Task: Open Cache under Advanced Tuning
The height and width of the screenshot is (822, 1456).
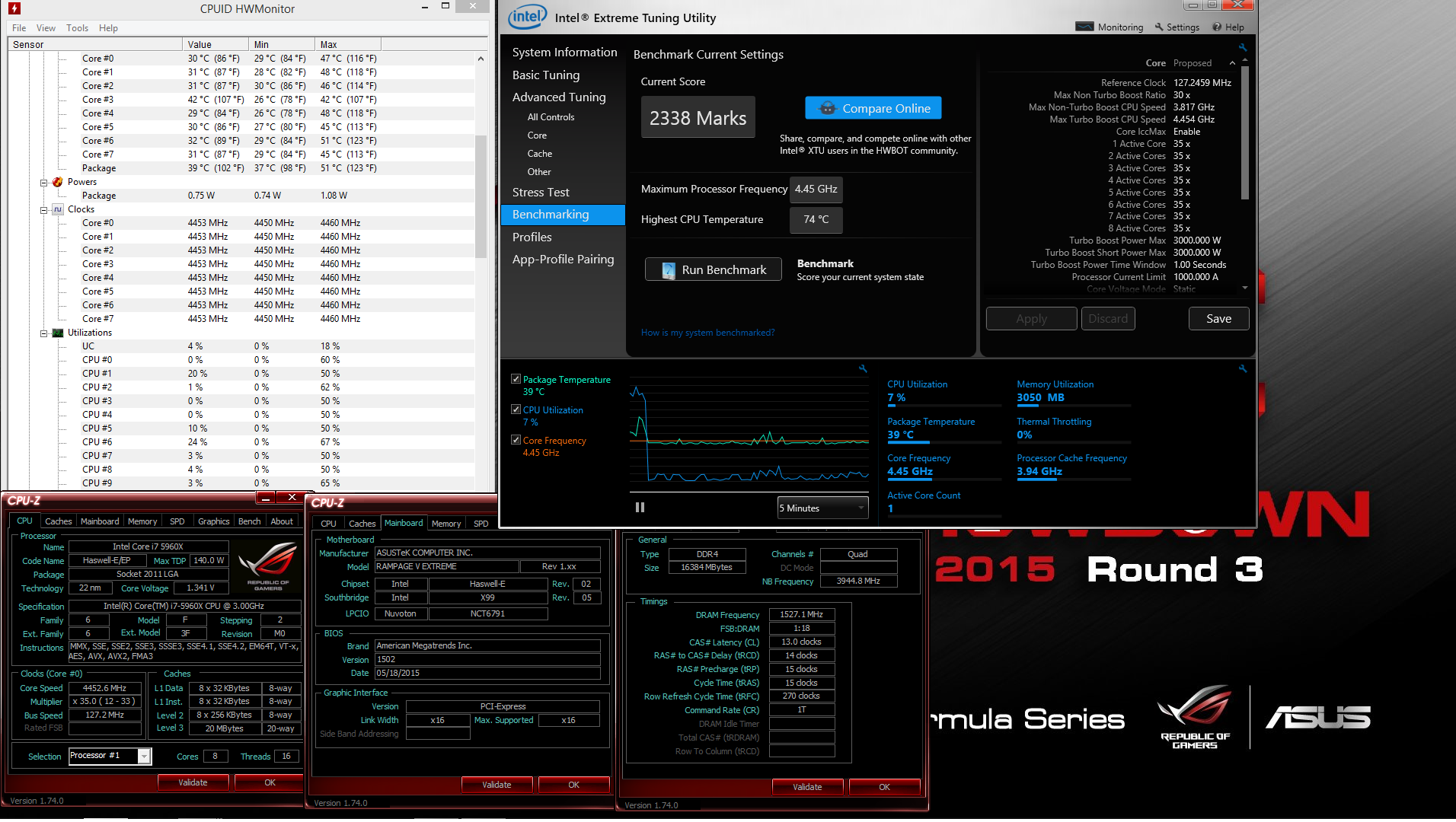Action: pyautogui.click(x=539, y=154)
